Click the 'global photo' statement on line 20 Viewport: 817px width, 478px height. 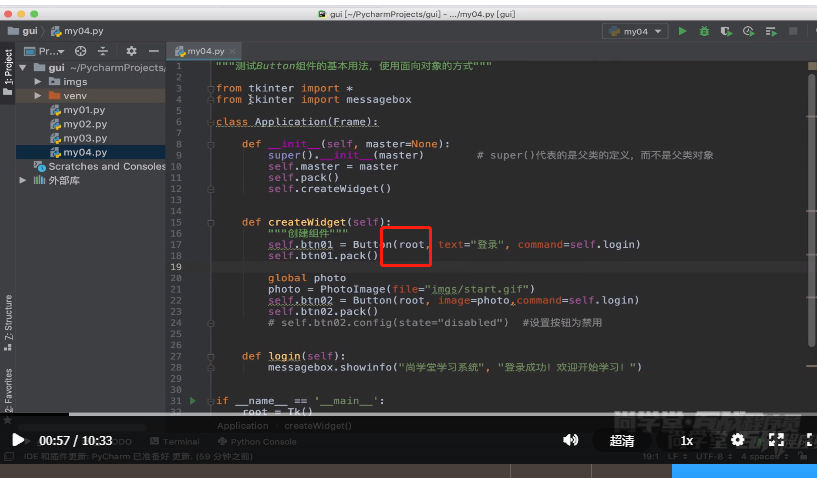coord(307,278)
